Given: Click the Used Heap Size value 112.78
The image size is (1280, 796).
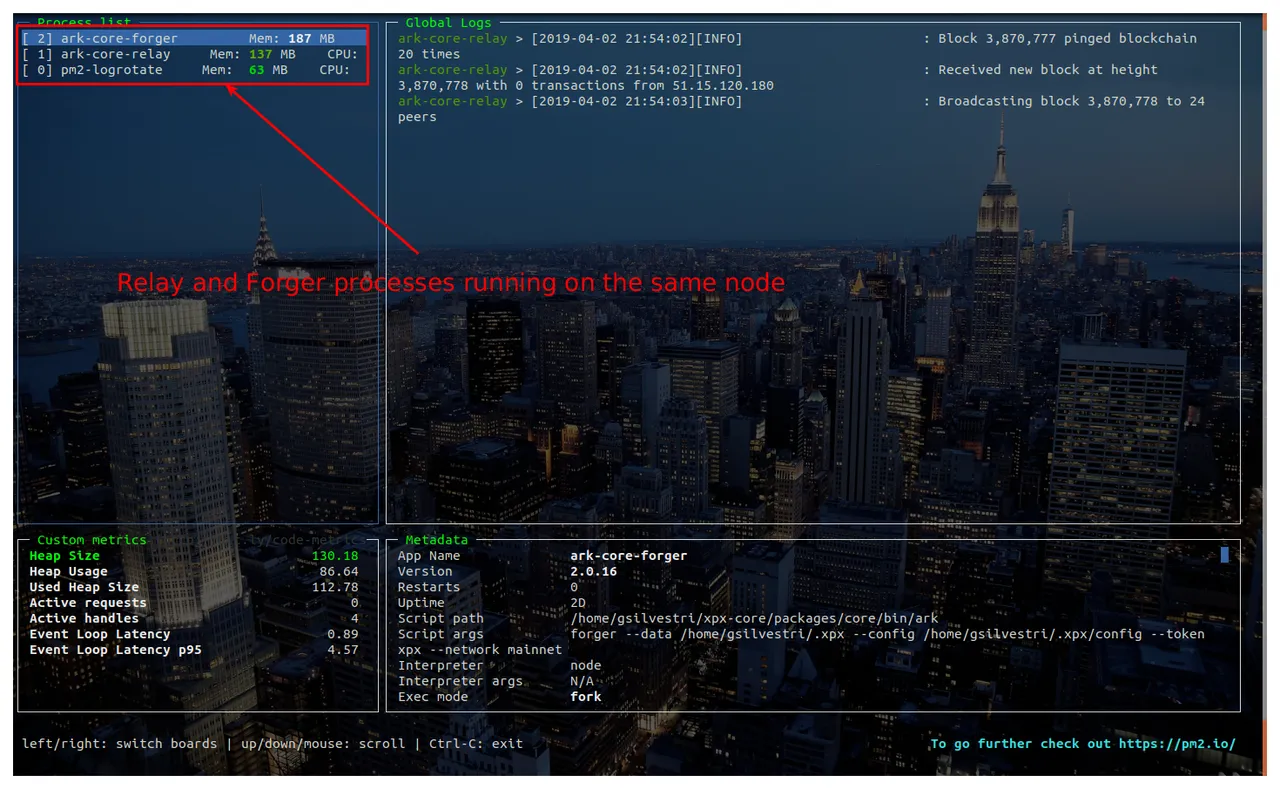Looking at the screenshot, I should pos(335,587).
